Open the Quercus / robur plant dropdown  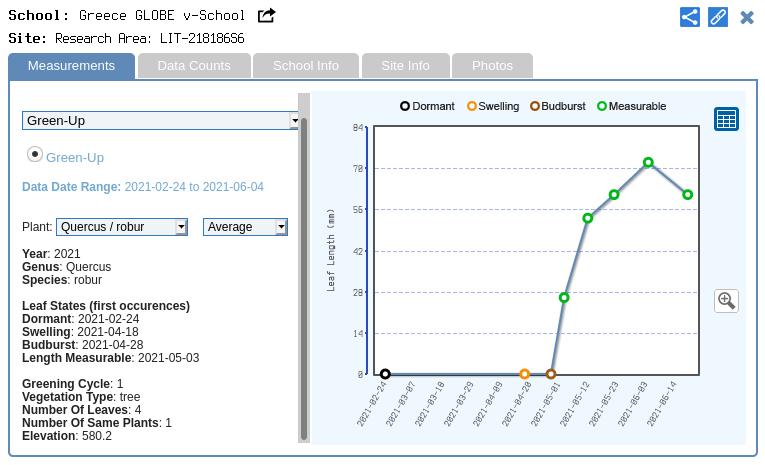[122, 227]
